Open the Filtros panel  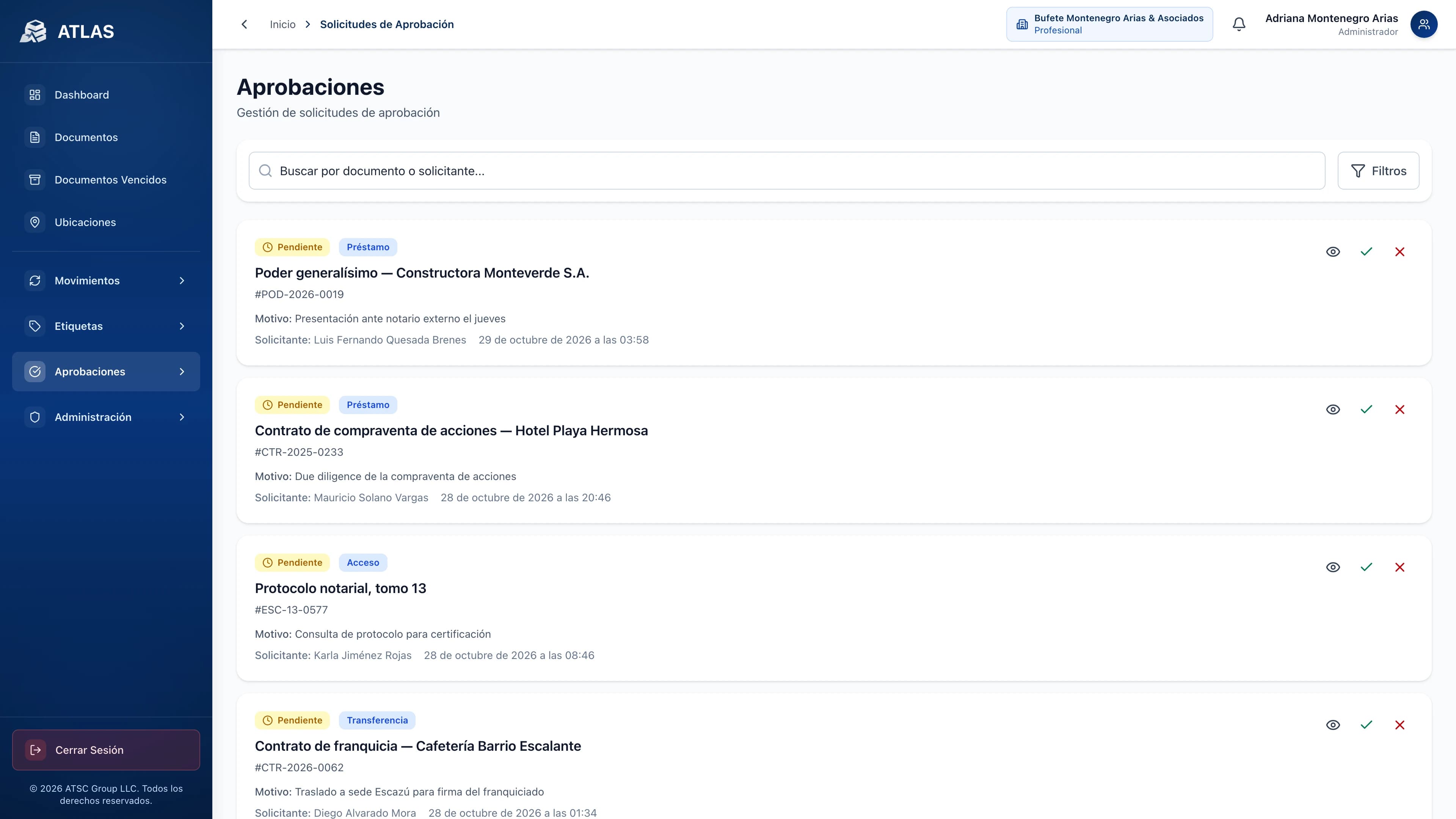pyautogui.click(x=1378, y=171)
